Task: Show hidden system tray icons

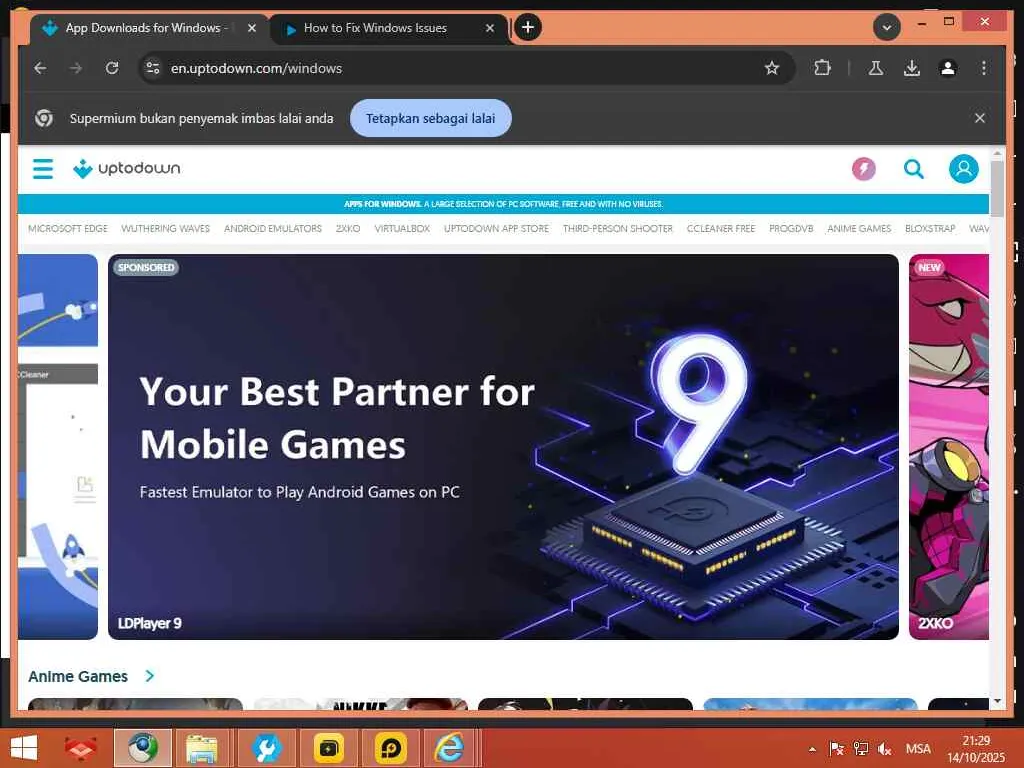Action: click(812, 749)
